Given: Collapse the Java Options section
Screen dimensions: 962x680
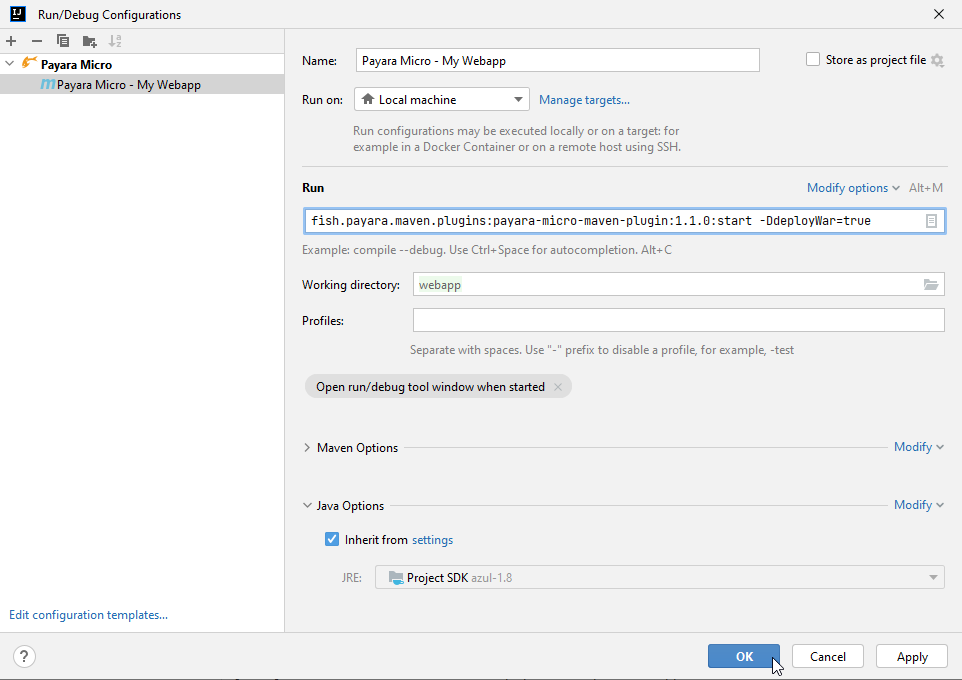Looking at the screenshot, I should click(307, 505).
